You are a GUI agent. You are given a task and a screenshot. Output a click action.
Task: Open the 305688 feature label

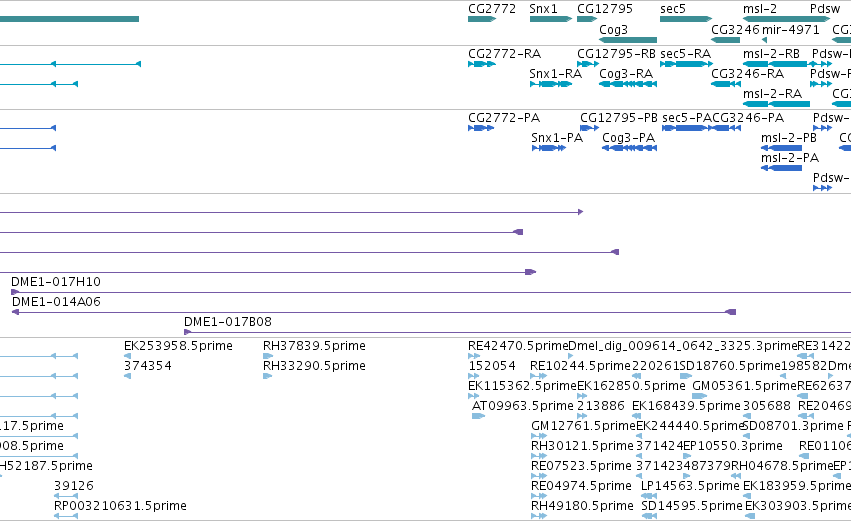click(x=767, y=406)
